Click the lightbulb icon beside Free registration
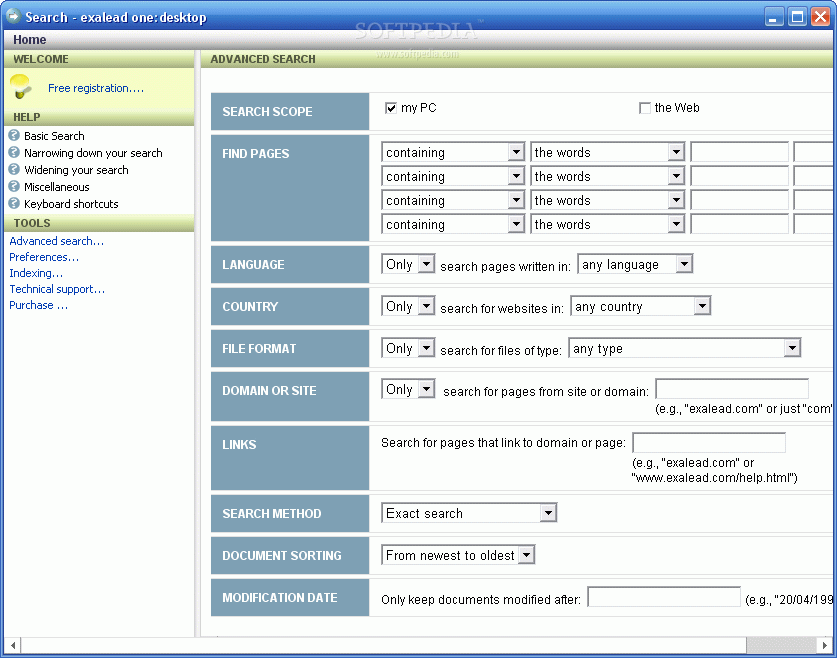 coord(20,86)
